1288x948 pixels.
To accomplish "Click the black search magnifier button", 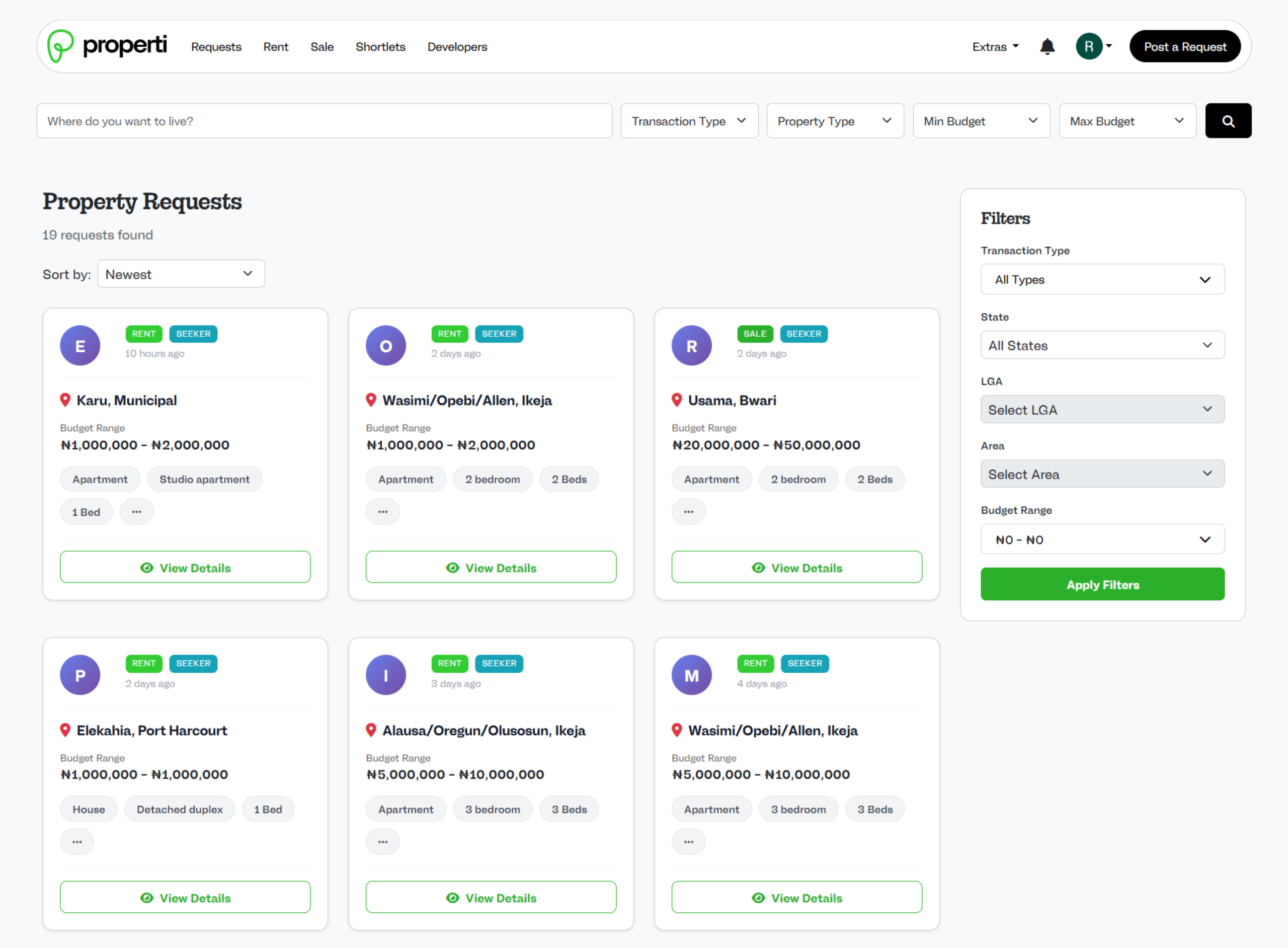I will [x=1228, y=121].
